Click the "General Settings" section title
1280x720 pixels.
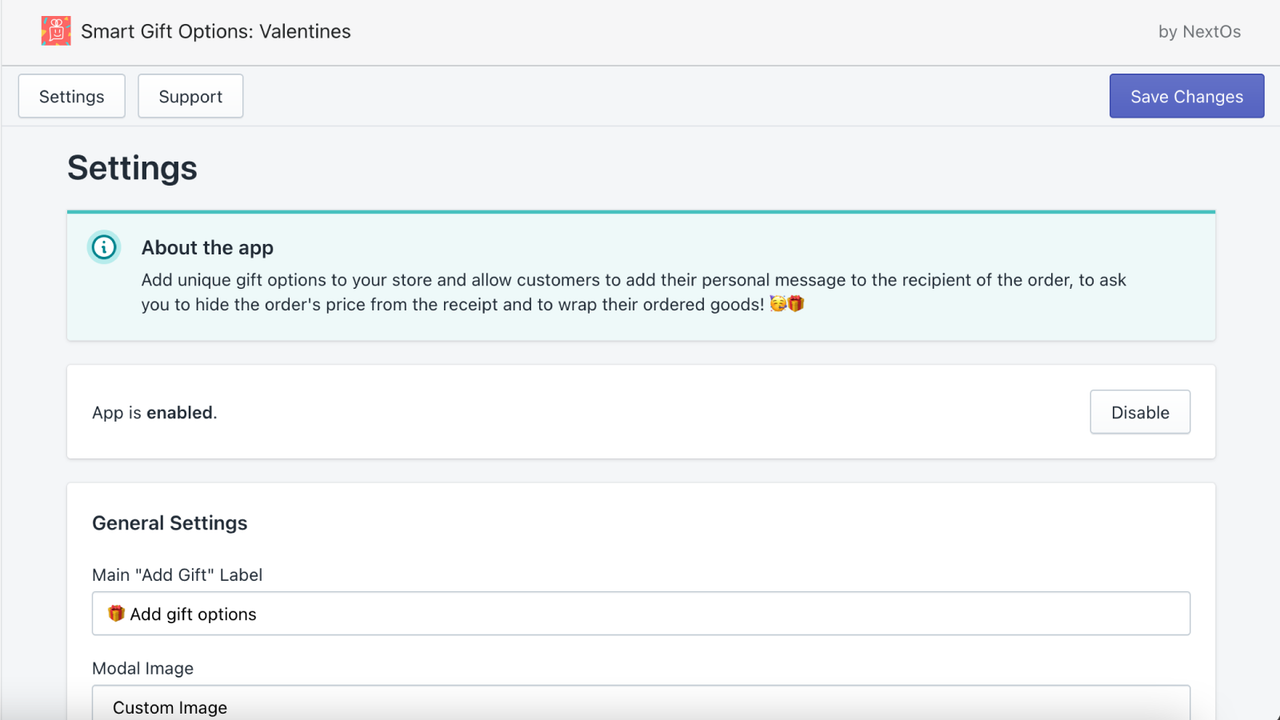tap(169, 523)
